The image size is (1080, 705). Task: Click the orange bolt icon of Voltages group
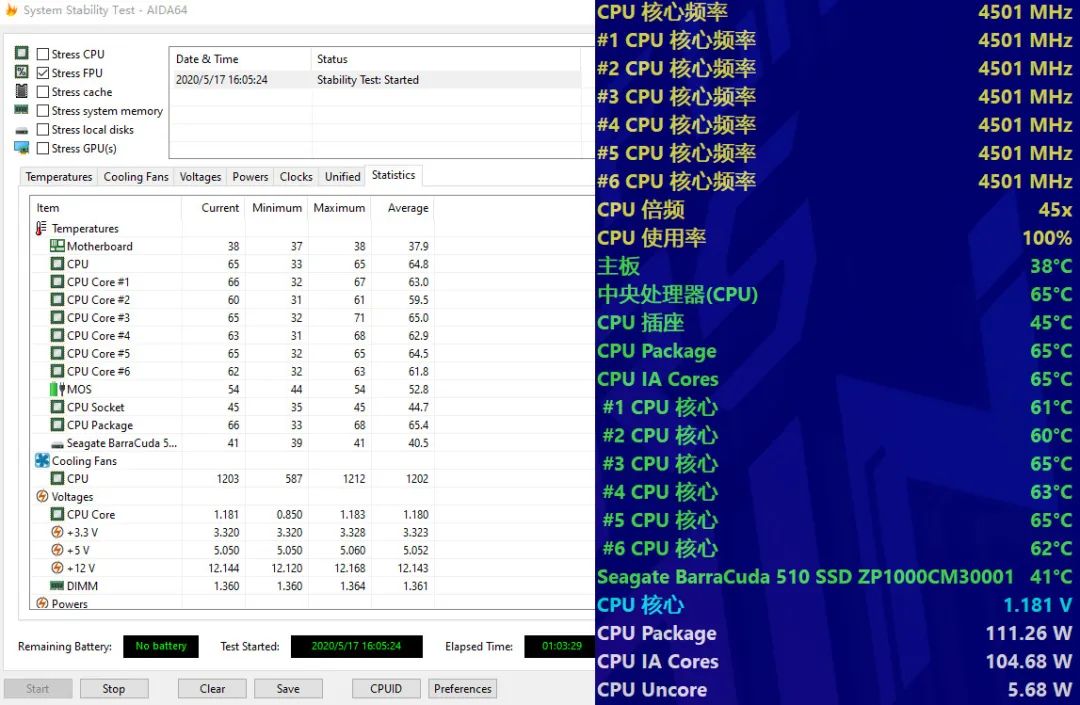click(x=42, y=496)
